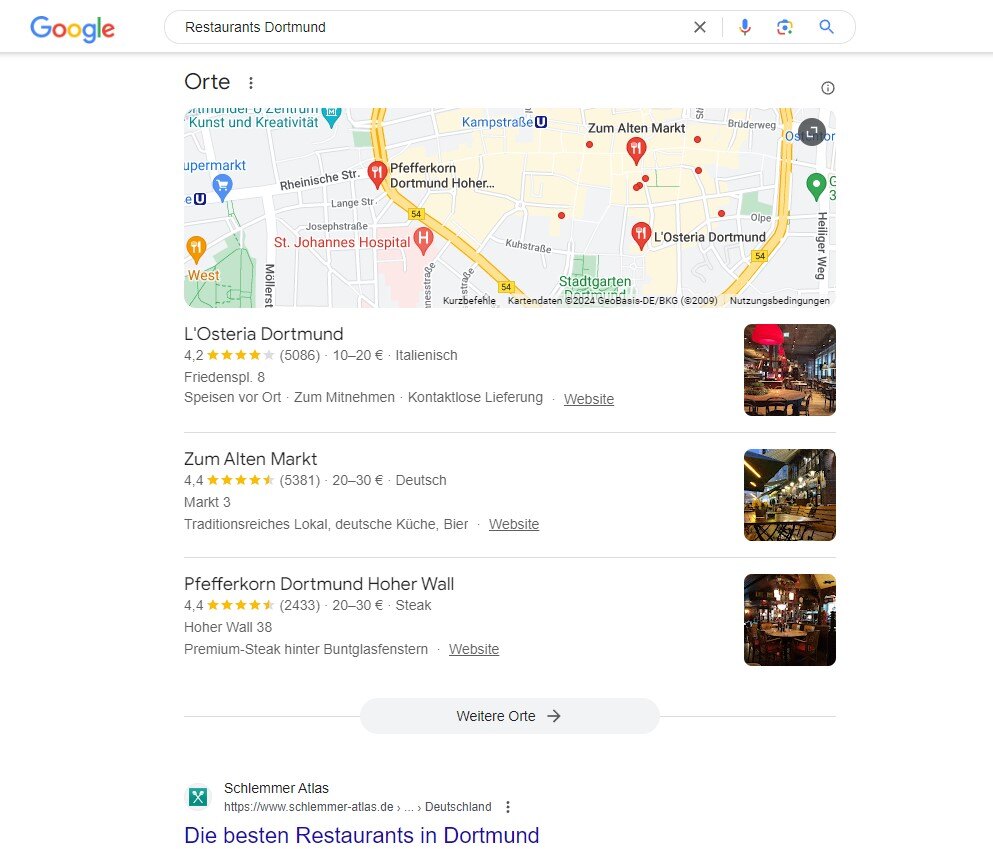Open Die besten Restaurants in Dortmund
The width and height of the screenshot is (993, 849).
[362, 835]
